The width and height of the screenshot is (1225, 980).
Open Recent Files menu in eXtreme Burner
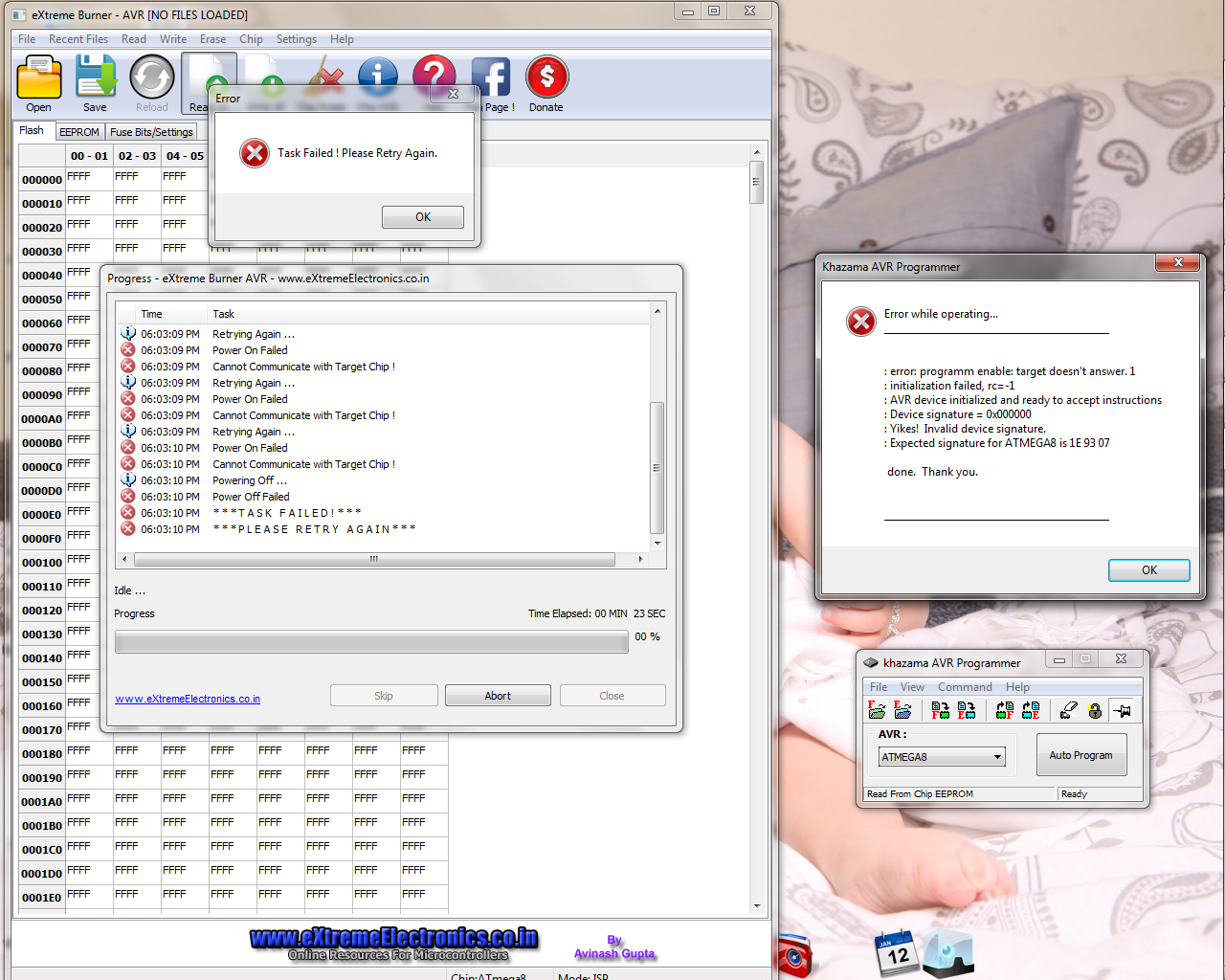click(x=78, y=39)
